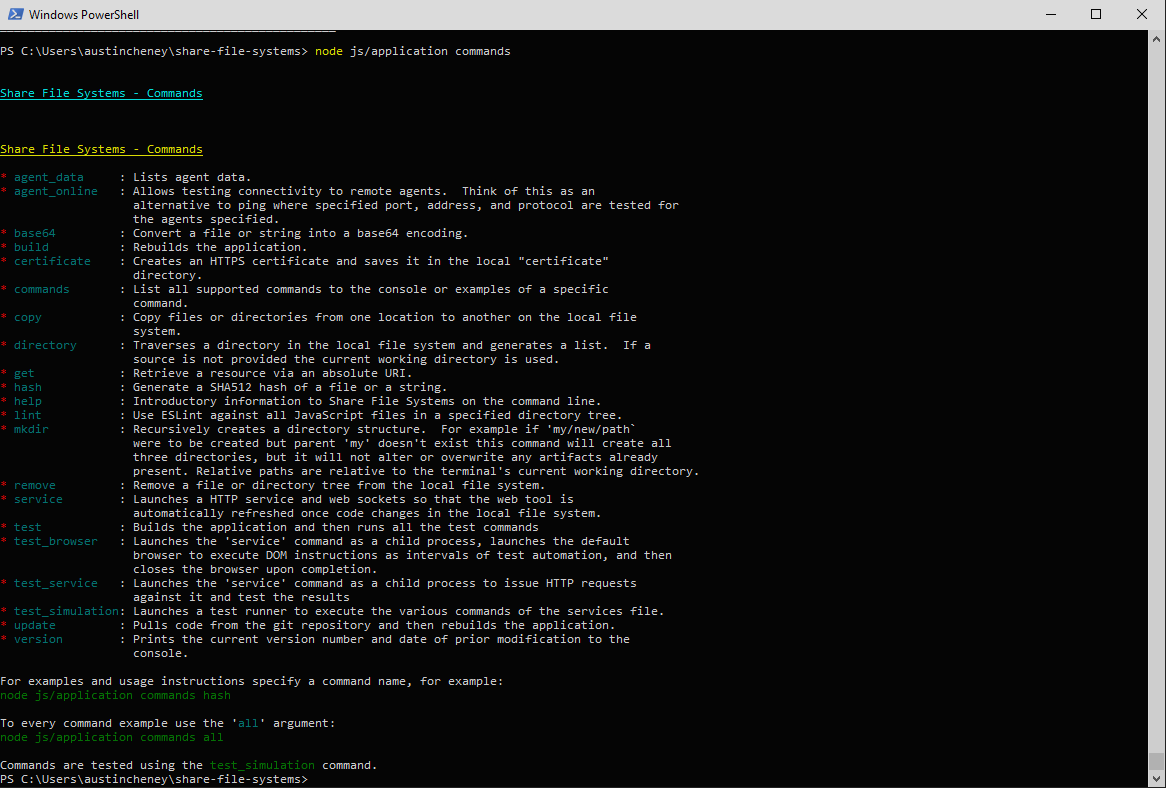The image size is (1166, 788).
Task: Click the 'update' command name
Action: tap(35, 625)
